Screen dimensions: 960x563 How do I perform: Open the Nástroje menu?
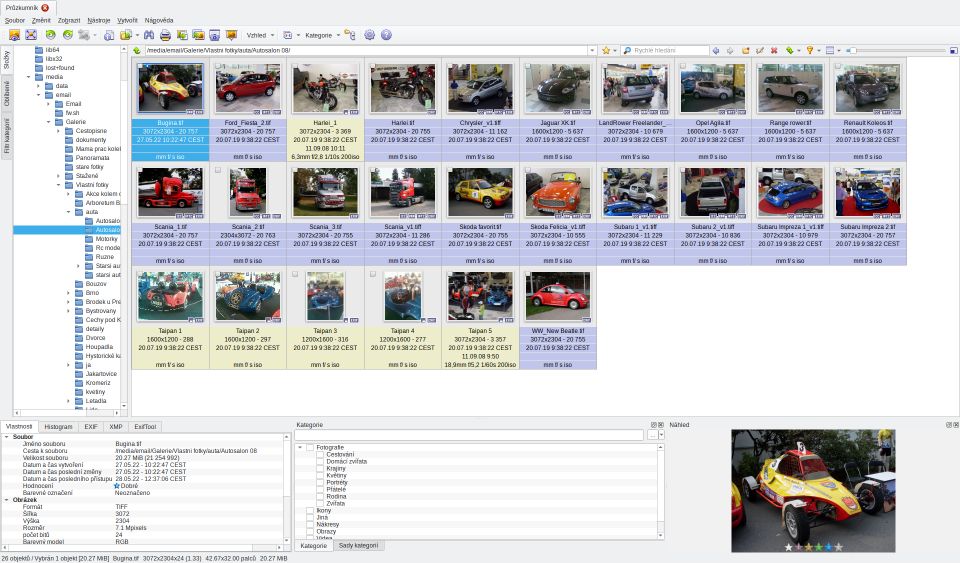(x=99, y=20)
